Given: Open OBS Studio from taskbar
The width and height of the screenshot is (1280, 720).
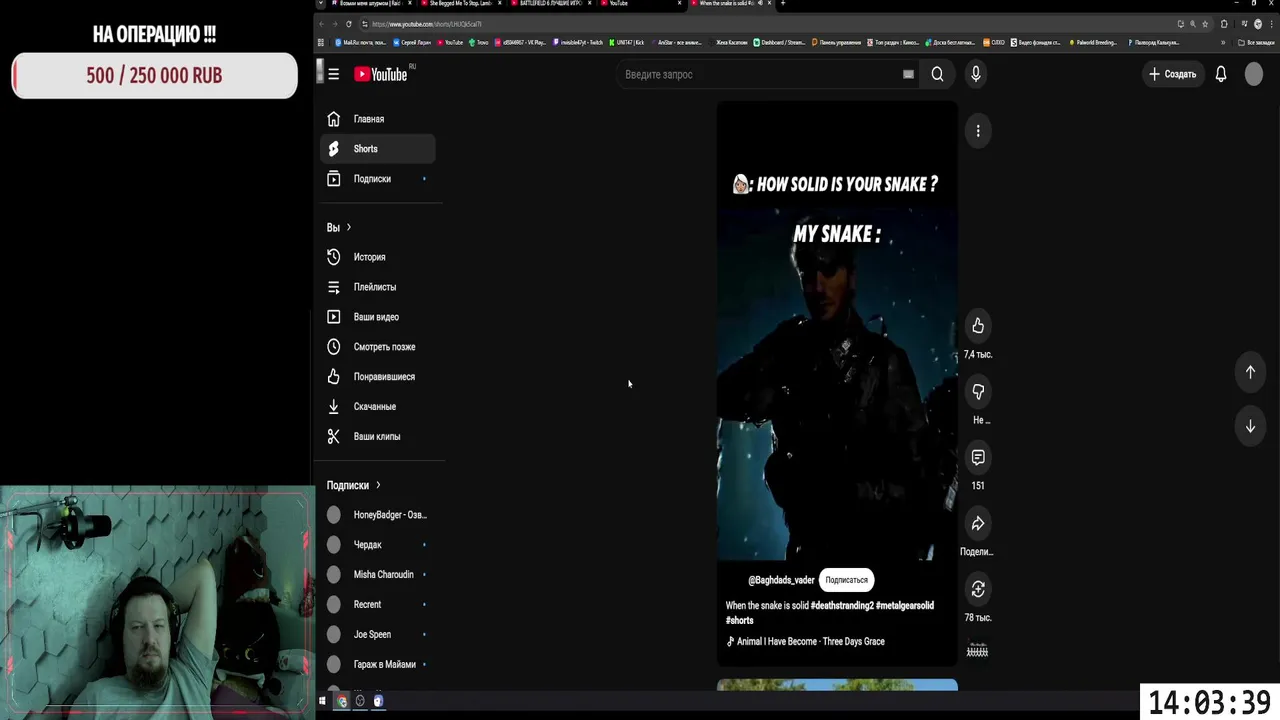Looking at the screenshot, I should [x=360, y=701].
